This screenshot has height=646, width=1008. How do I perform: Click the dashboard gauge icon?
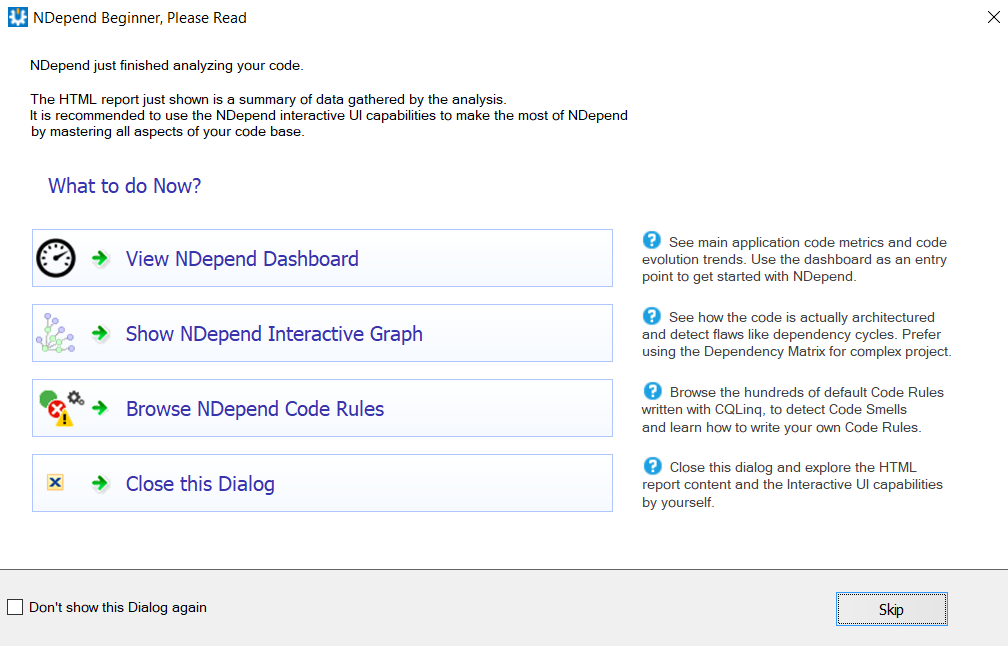(x=56, y=258)
